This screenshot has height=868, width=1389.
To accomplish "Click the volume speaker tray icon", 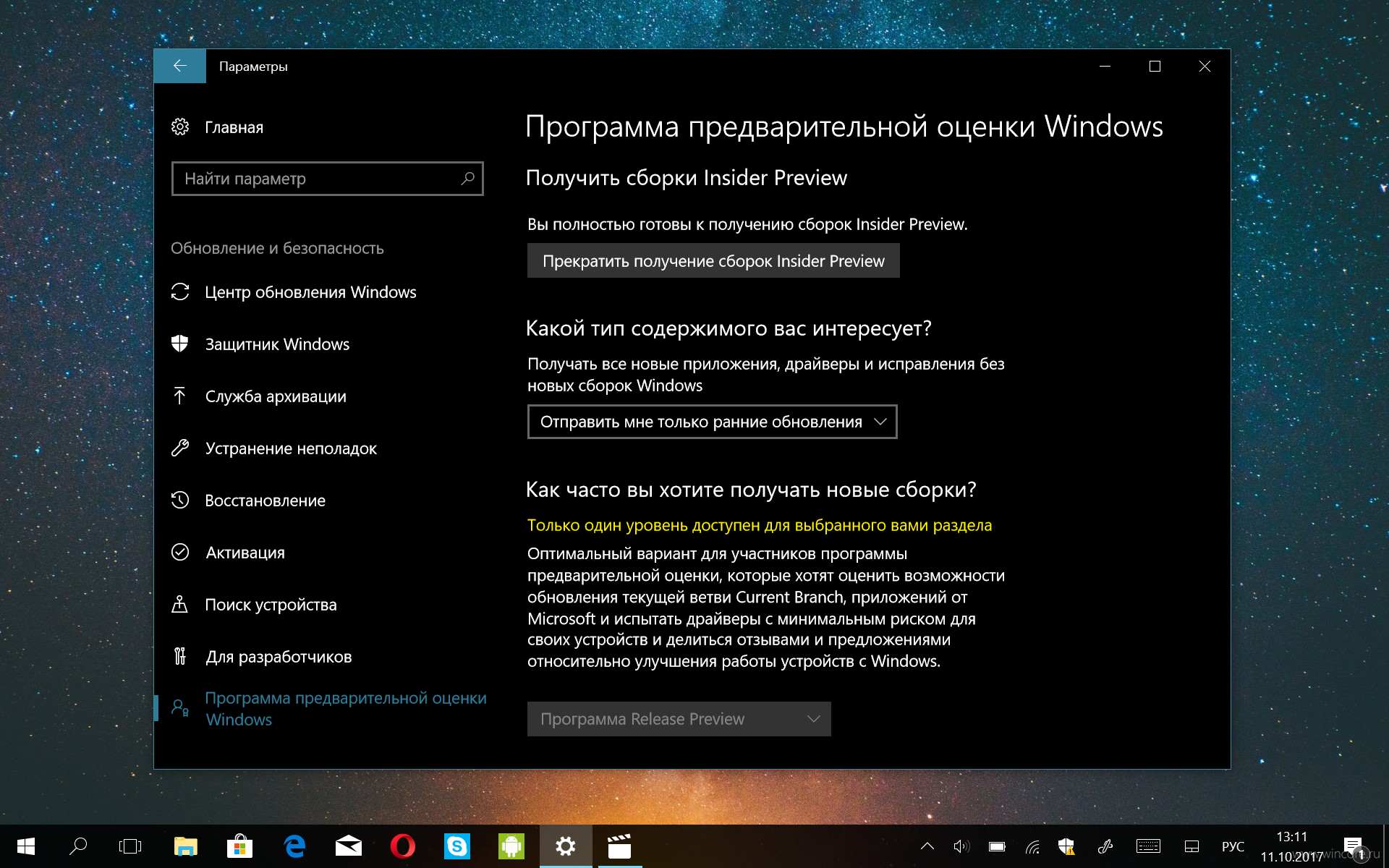I will click(x=961, y=846).
